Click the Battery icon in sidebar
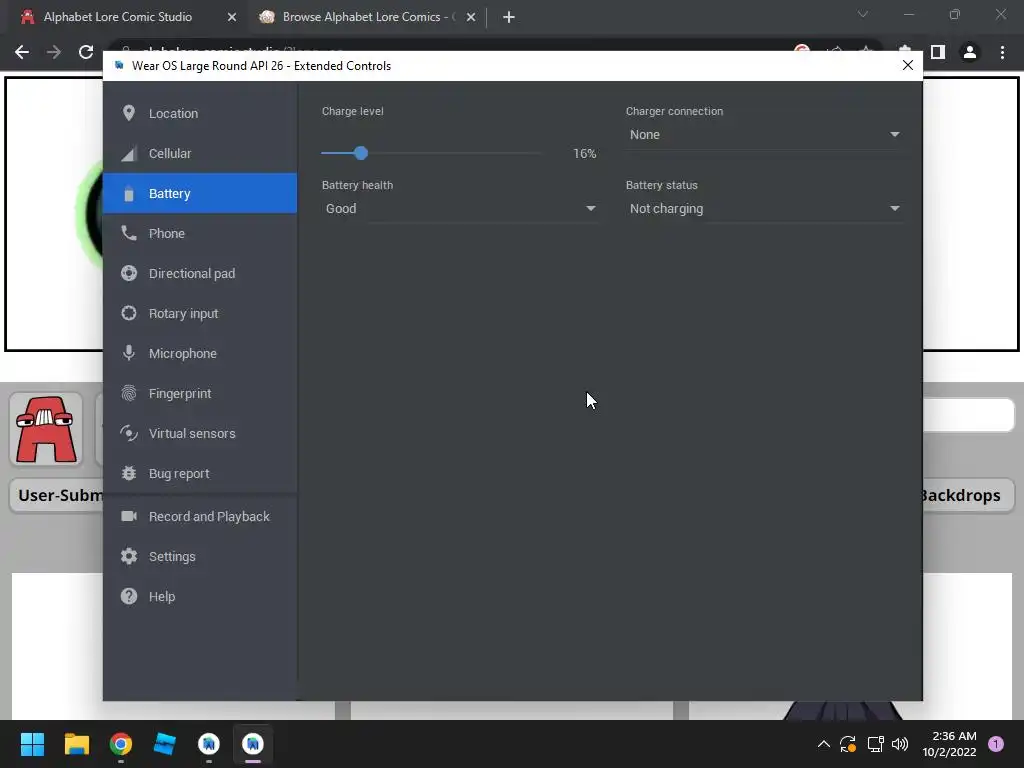 coord(129,193)
